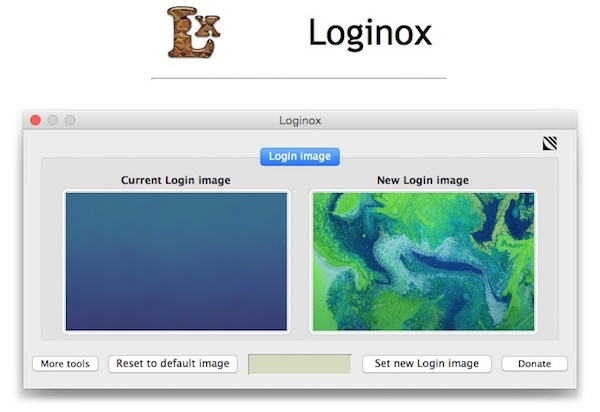
Task: Click the large Loginox heading text
Action: 370,34
